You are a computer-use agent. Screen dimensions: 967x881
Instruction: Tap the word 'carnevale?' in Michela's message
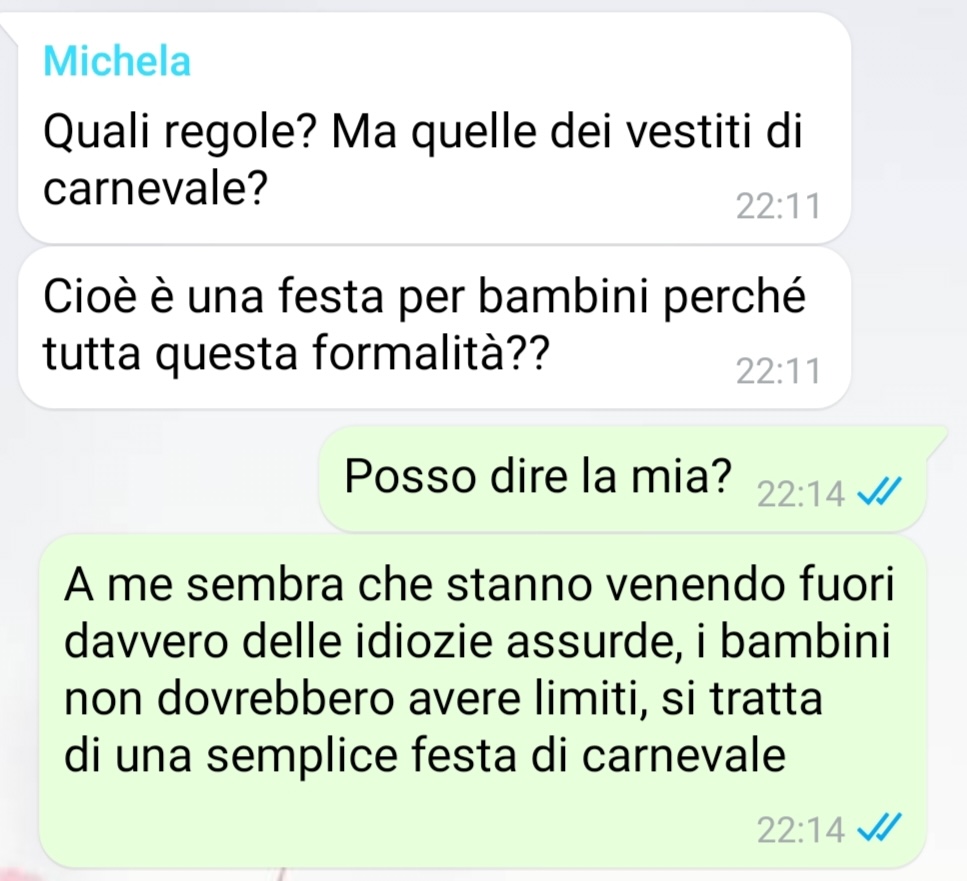tap(155, 187)
